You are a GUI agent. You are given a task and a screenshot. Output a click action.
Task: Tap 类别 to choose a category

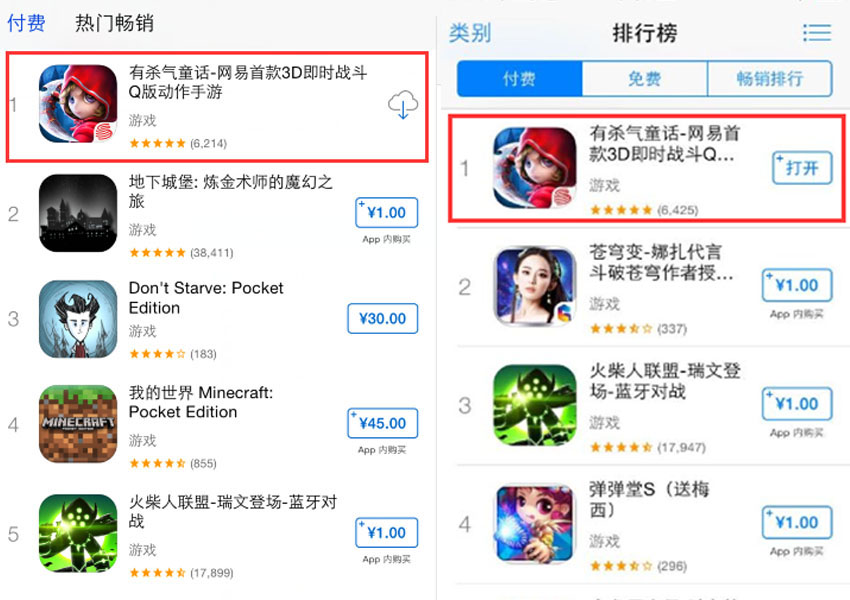pyautogui.click(x=470, y=33)
